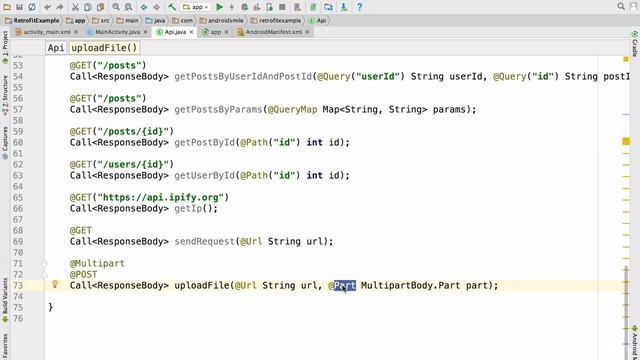Click the Find magnifier icon
640x360 pixels.
click(x=116, y=7)
